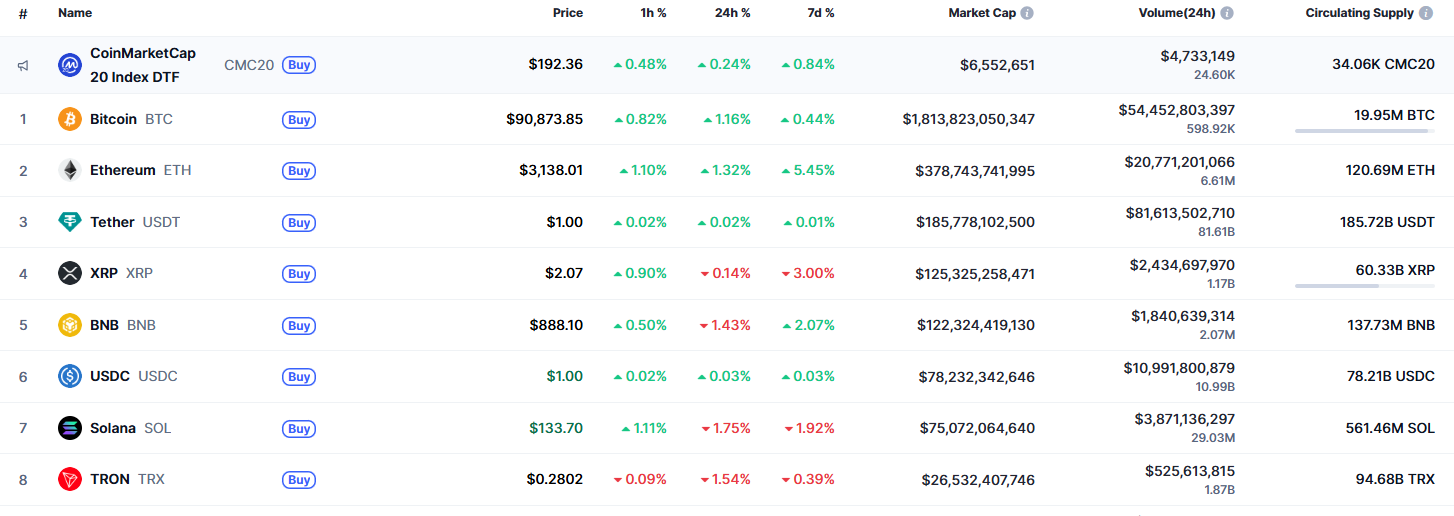Click the Tether logo icon
This screenshot has width=1454, height=516.
pyautogui.click(x=70, y=222)
